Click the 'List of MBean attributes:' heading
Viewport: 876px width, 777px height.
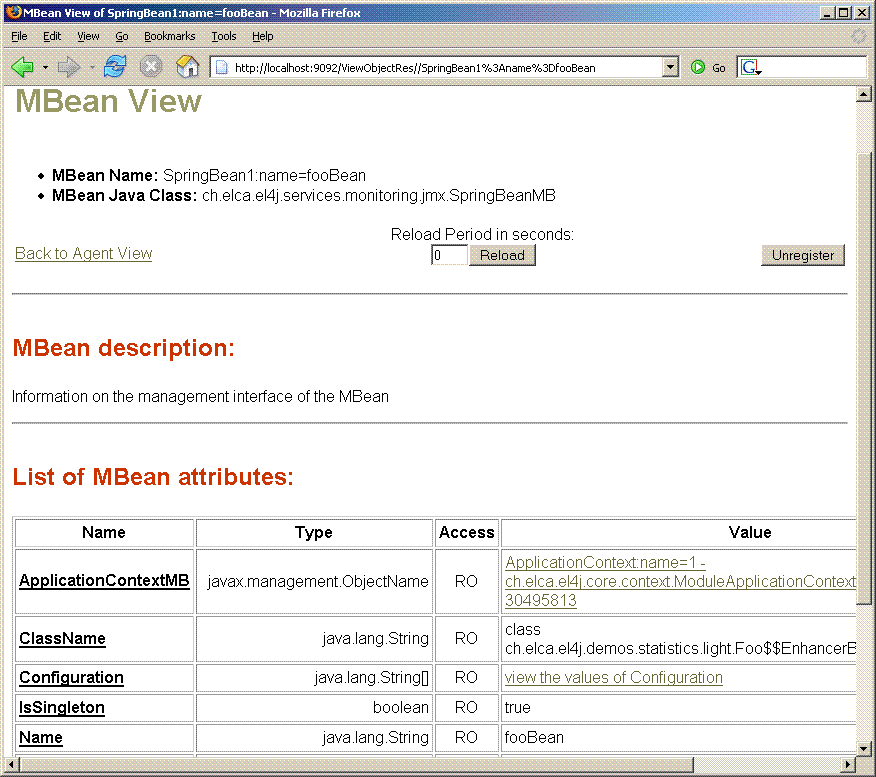[153, 477]
